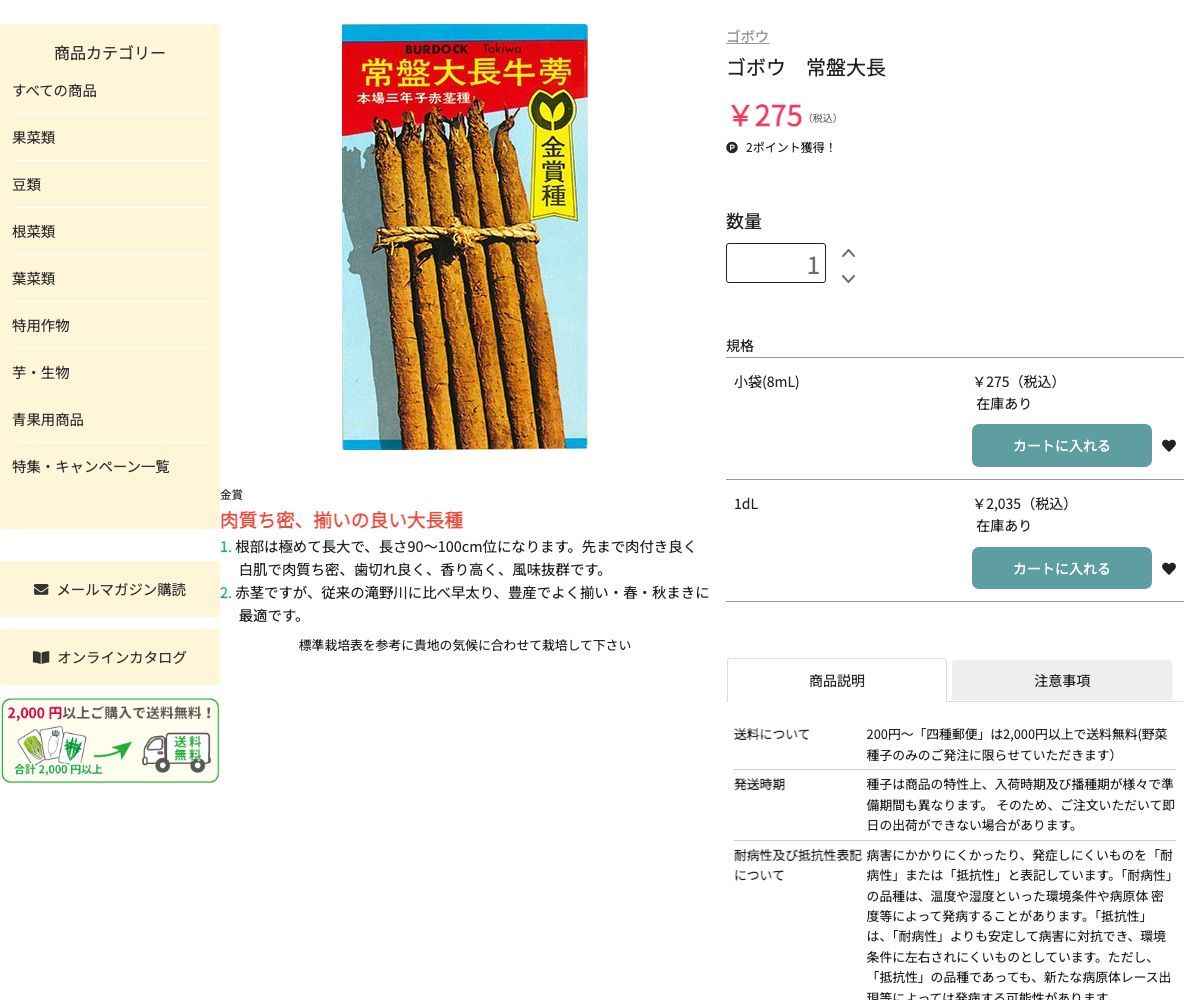Click the P points icon near the price
The height and width of the screenshot is (1000, 1200).
[x=732, y=147]
